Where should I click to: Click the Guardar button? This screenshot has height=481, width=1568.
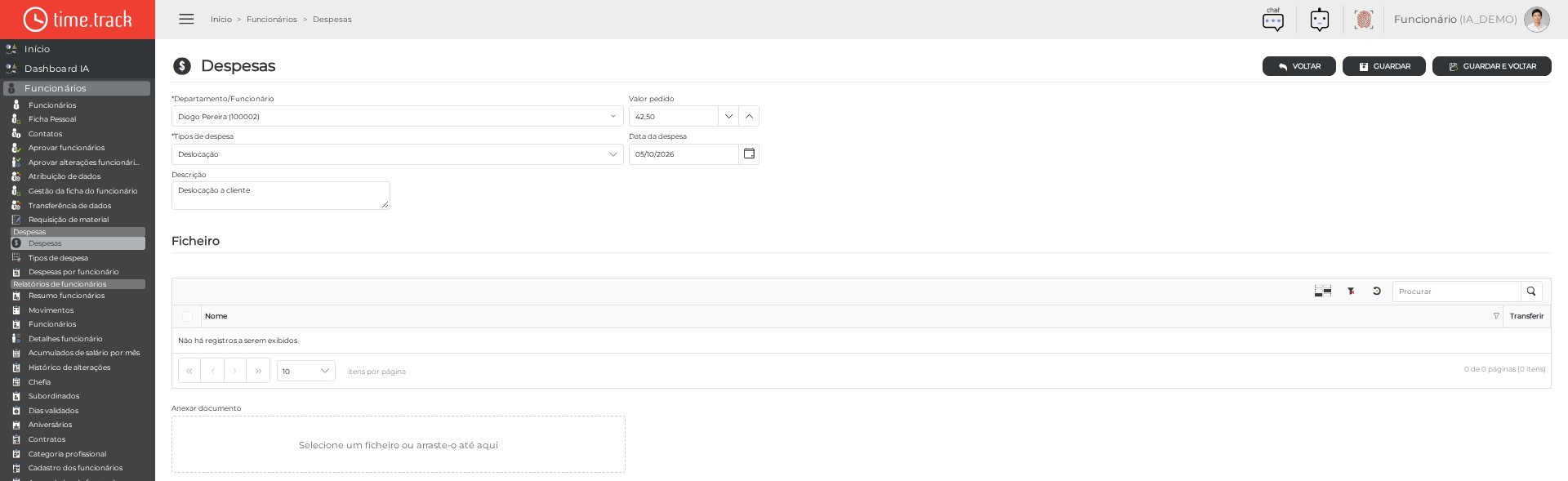[1384, 66]
